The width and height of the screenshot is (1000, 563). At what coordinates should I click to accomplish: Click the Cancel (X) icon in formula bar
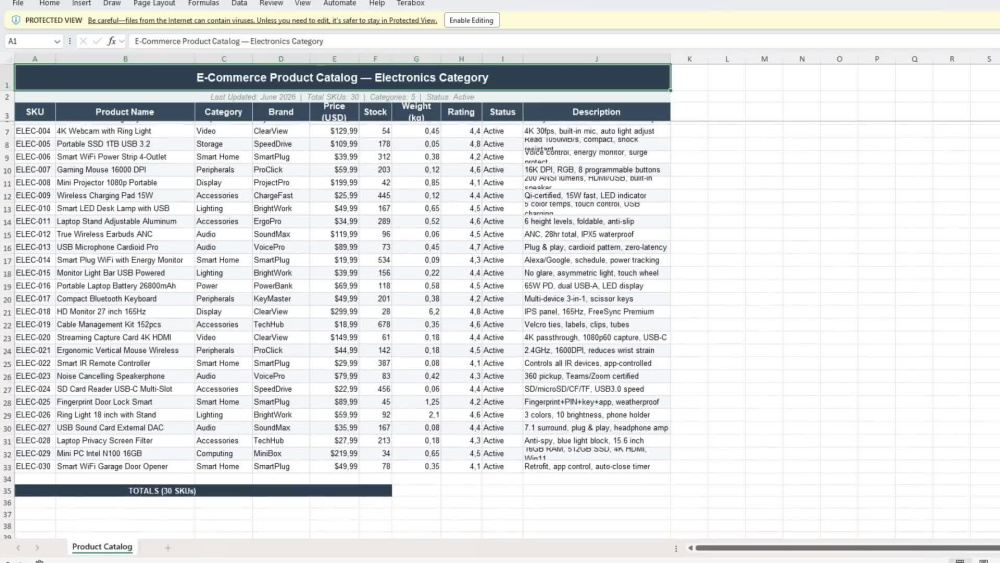click(x=83, y=41)
